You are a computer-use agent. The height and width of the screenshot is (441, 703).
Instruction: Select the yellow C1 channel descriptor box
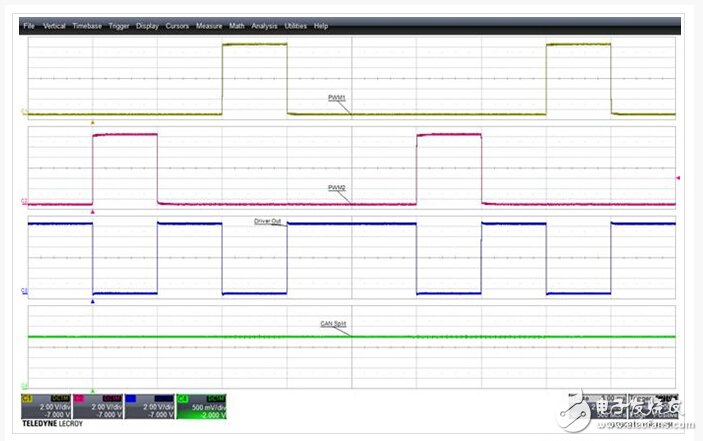point(45,409)
